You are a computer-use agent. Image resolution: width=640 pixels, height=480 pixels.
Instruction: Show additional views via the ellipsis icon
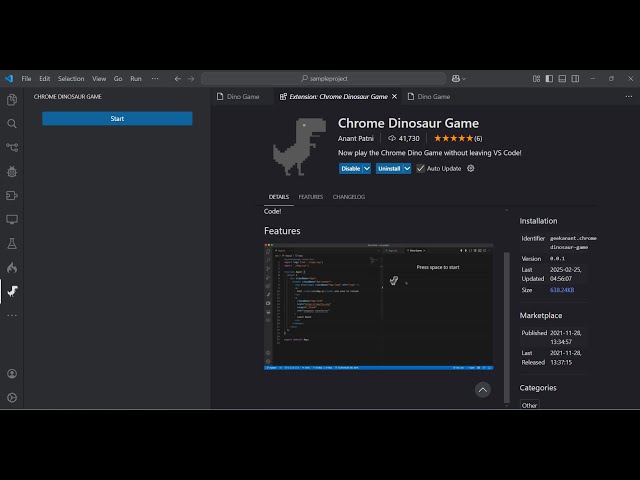[12, 315]
